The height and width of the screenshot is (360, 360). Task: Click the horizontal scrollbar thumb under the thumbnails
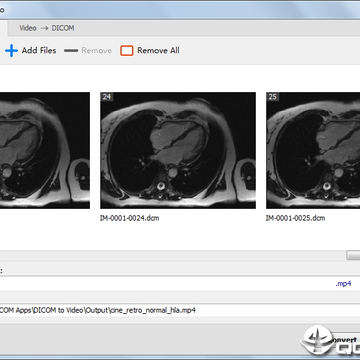click(x=353, y=255)
